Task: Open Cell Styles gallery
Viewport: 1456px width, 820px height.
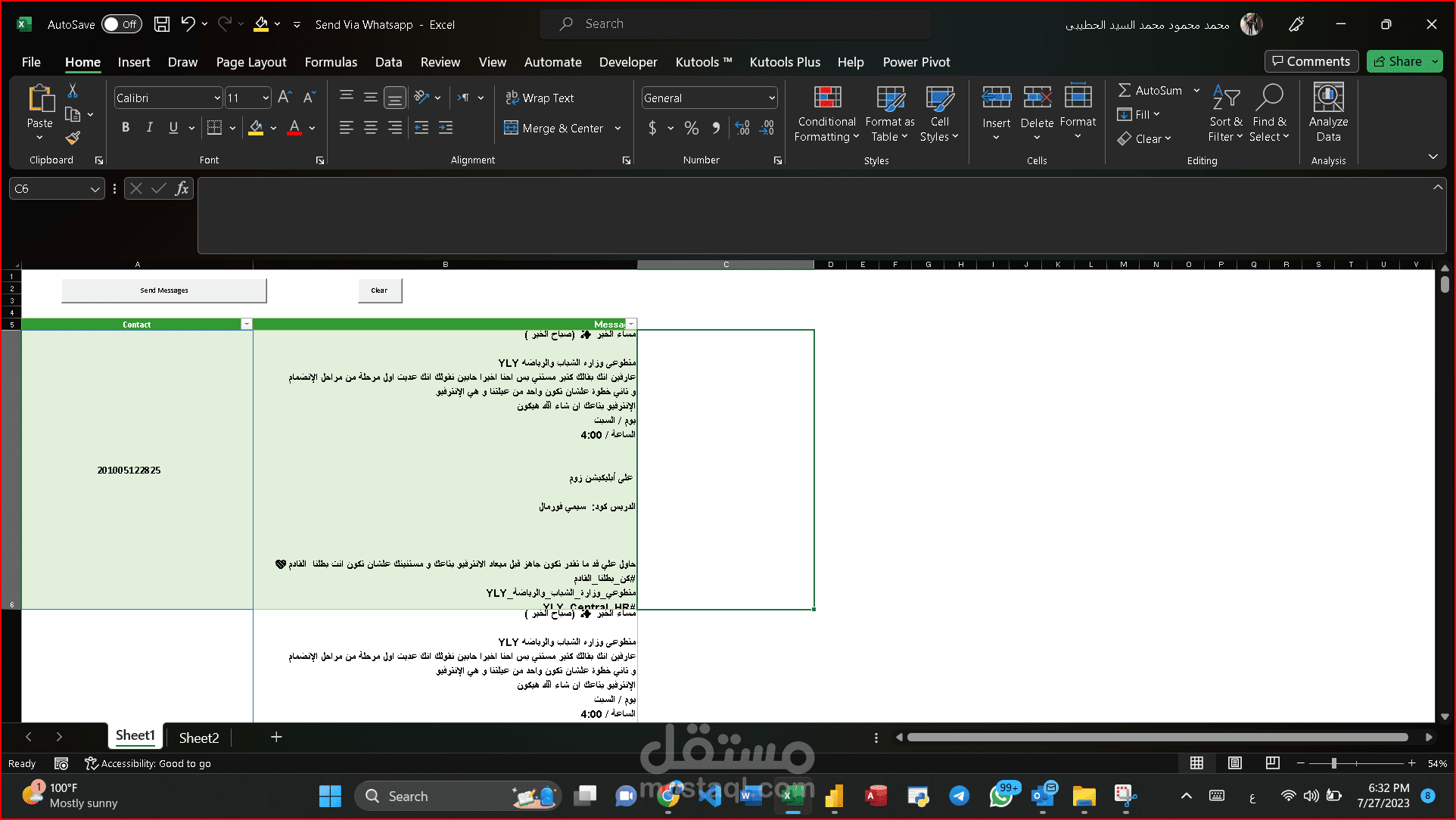Action: tap(939, 113)
